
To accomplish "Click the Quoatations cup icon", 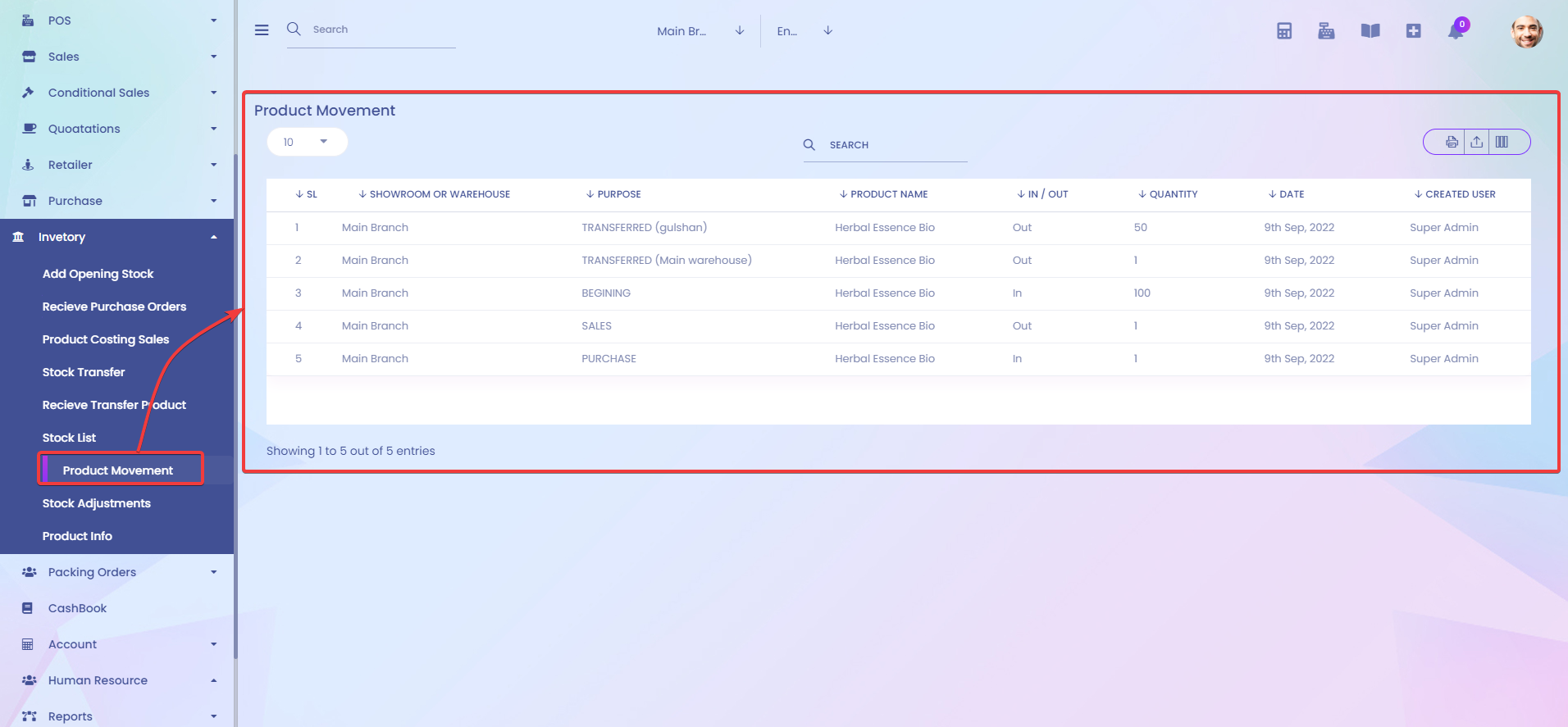I will click(x=30, y=129).
